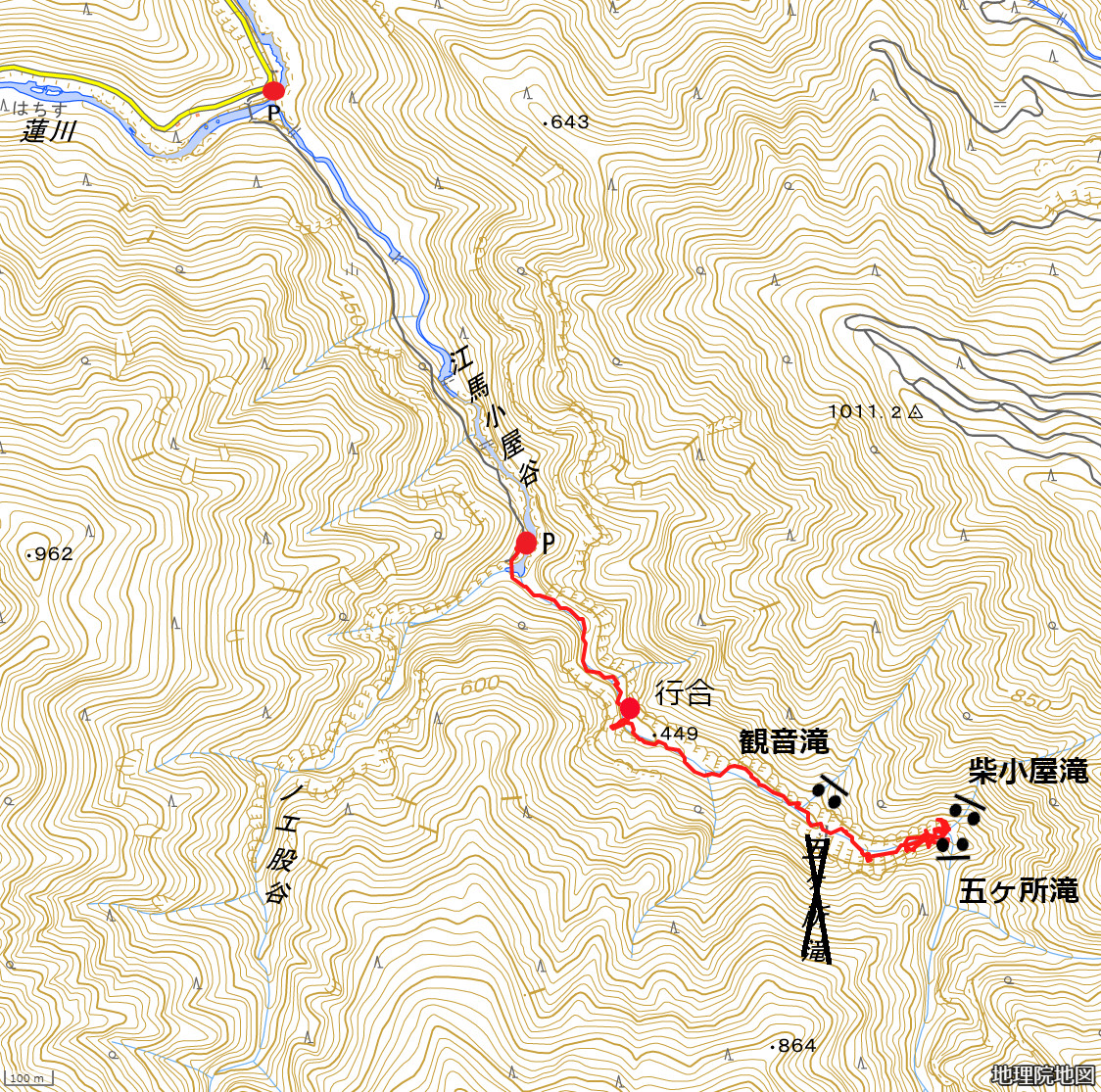Click the waterfall symbol below 観音滝

point(829,791)
